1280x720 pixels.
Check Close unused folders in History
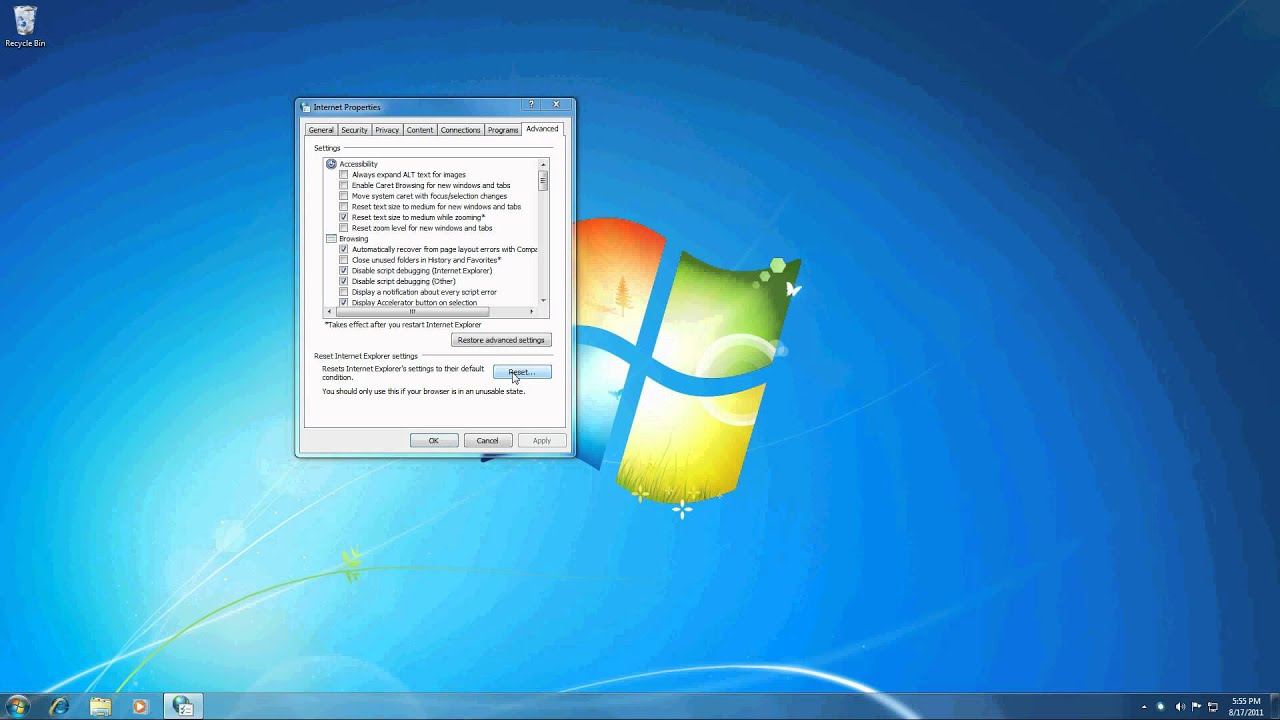point(344,260)
